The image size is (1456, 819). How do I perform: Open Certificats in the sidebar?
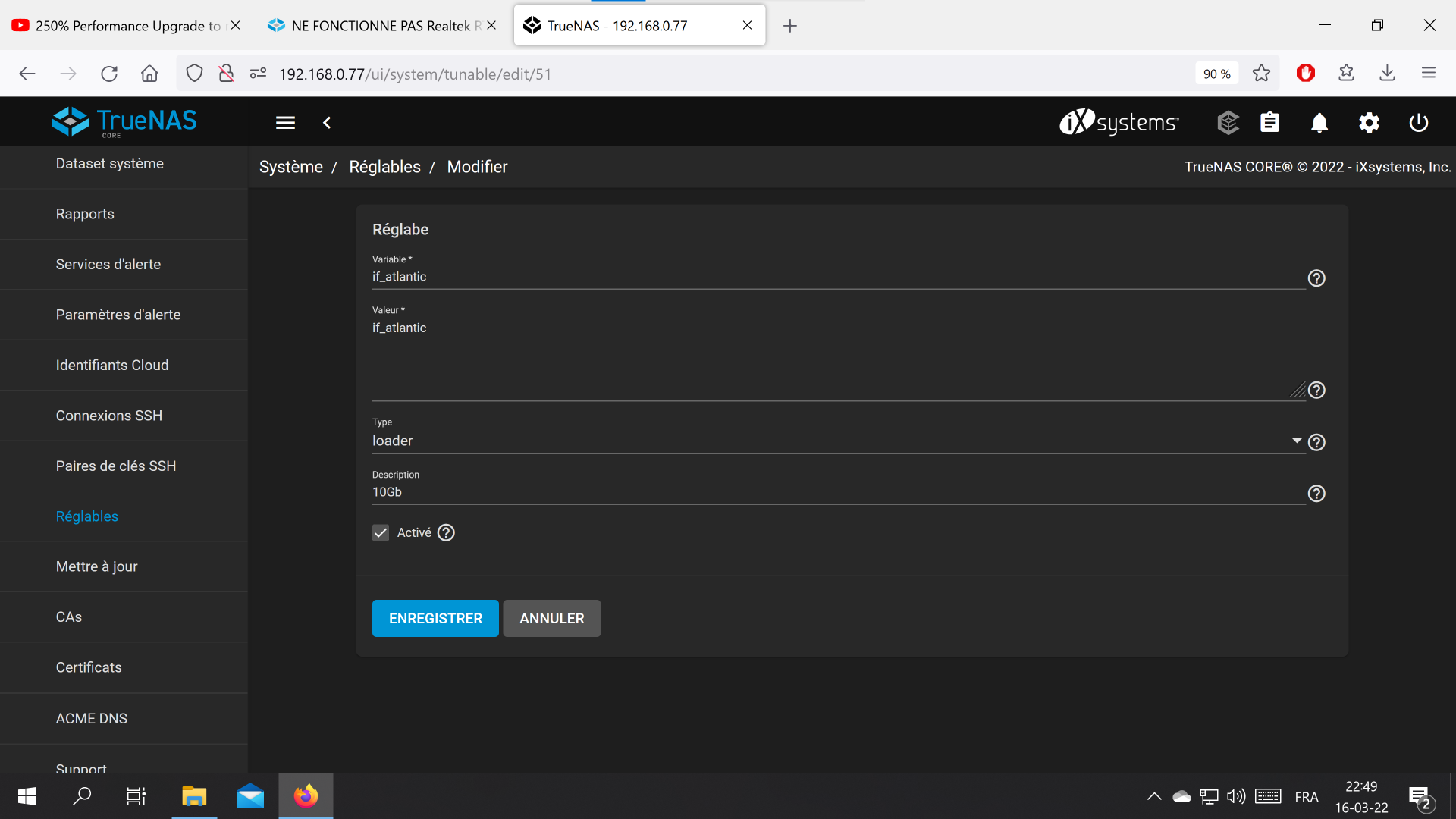click(124, 667)
